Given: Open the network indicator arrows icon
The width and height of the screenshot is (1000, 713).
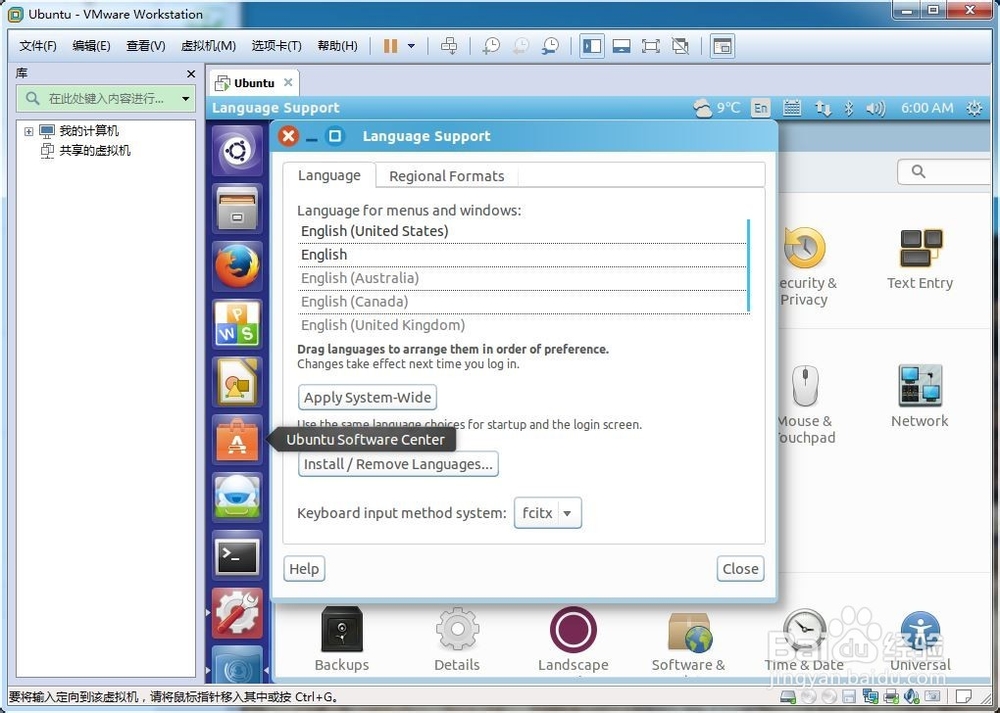Looking at the screenshot, I should (x=823, y=108).
